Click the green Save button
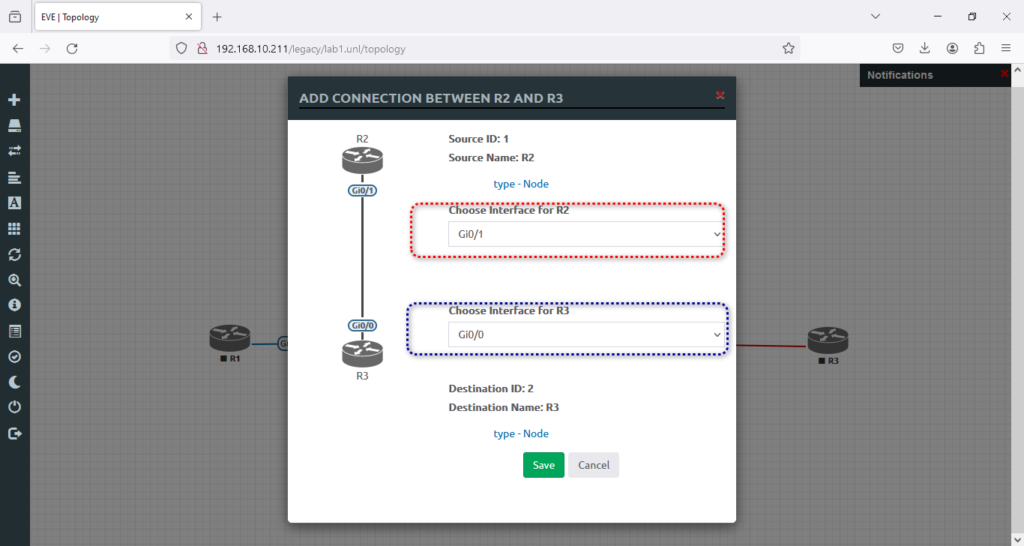 pyautogui.click(x=543, y=465)
